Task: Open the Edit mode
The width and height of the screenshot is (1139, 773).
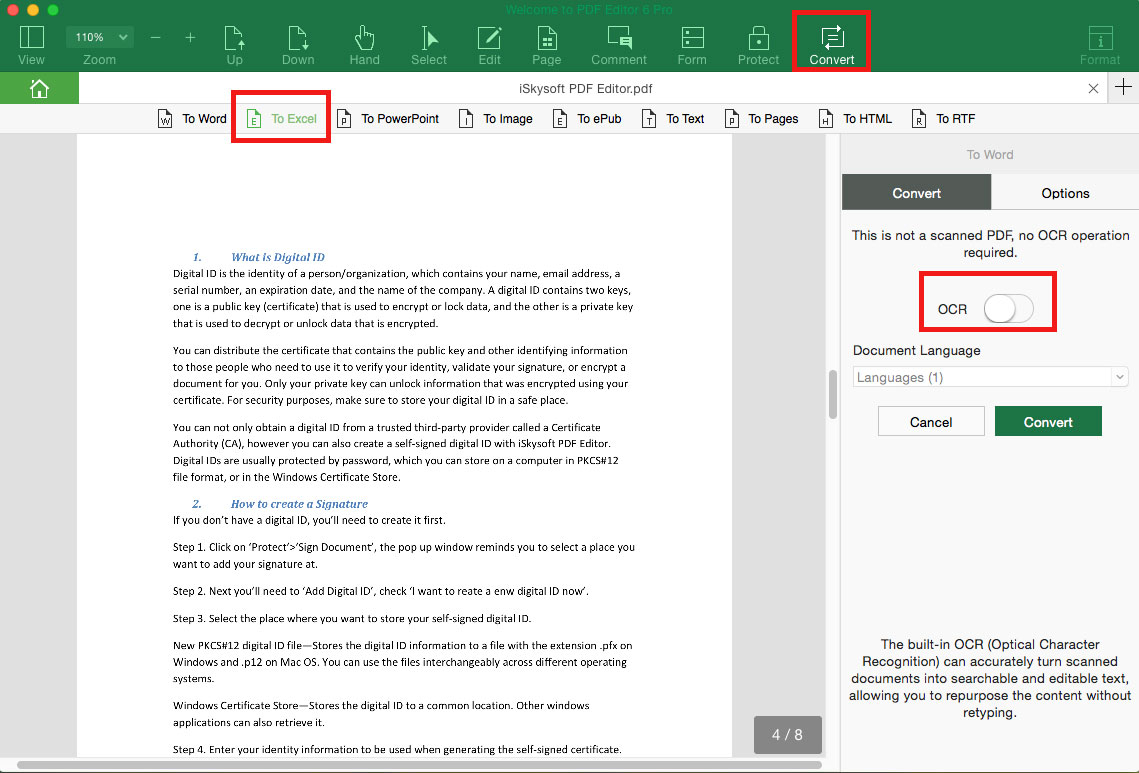Action: (x=489, y=40)
